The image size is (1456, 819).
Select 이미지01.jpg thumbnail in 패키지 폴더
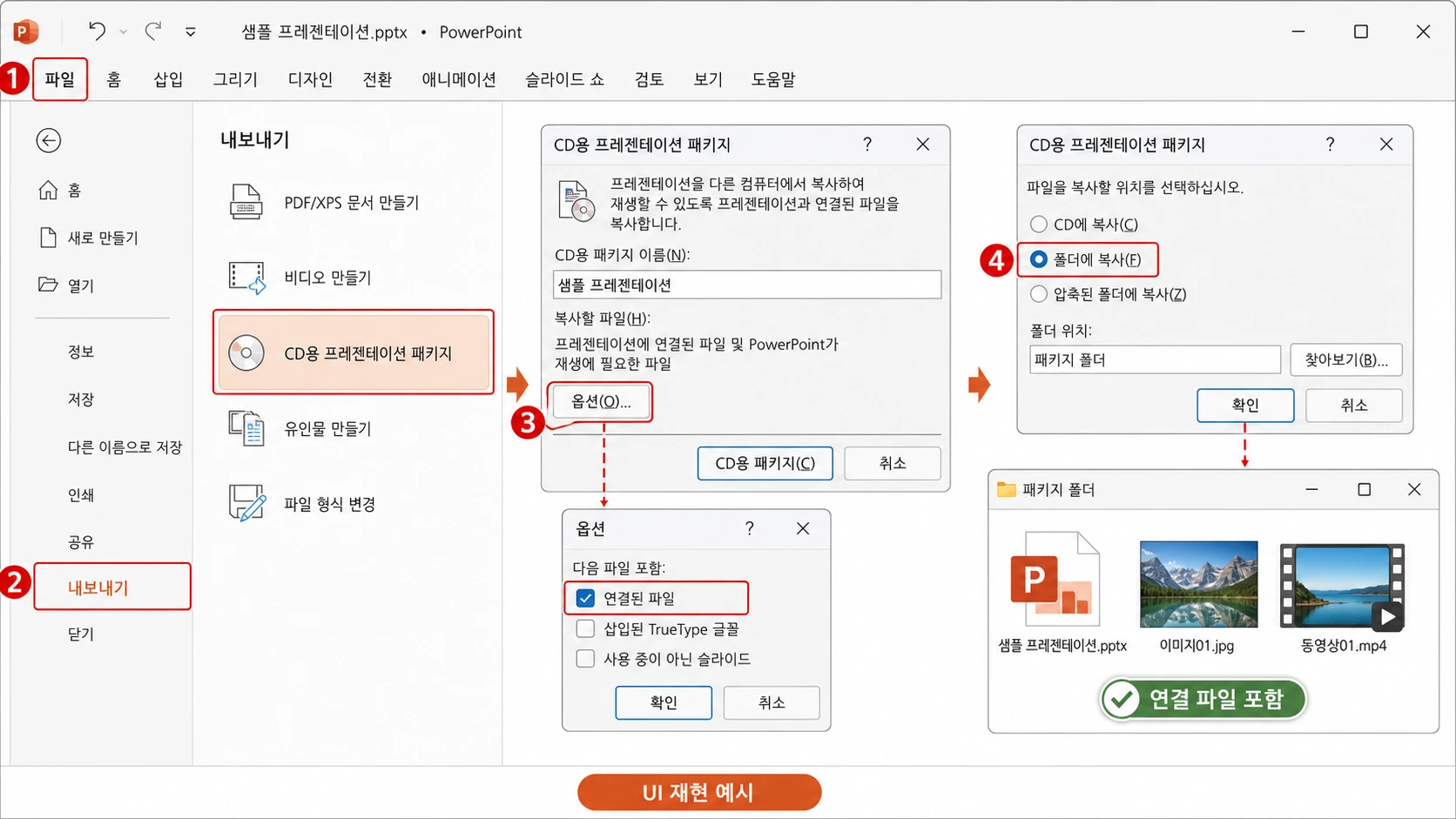[1198, 584]
